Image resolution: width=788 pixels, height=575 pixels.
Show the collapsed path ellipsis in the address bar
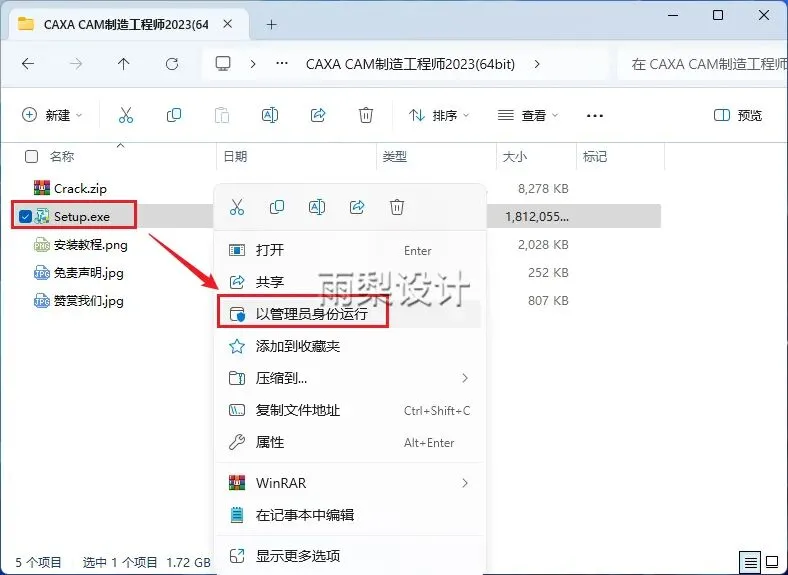click(x=282, y=64)
